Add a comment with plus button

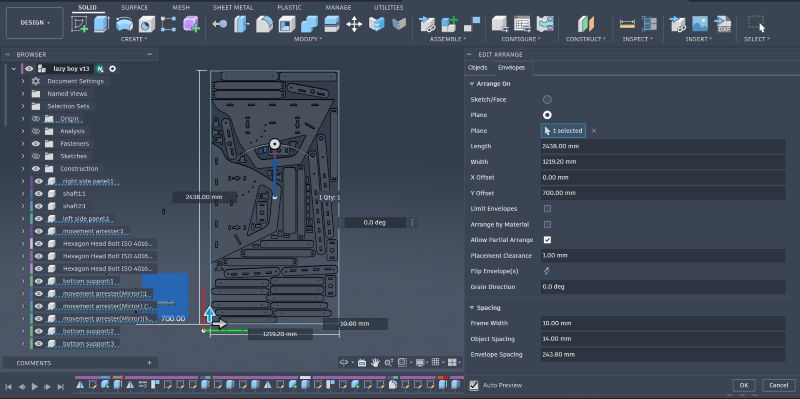[x=149, y=363]
